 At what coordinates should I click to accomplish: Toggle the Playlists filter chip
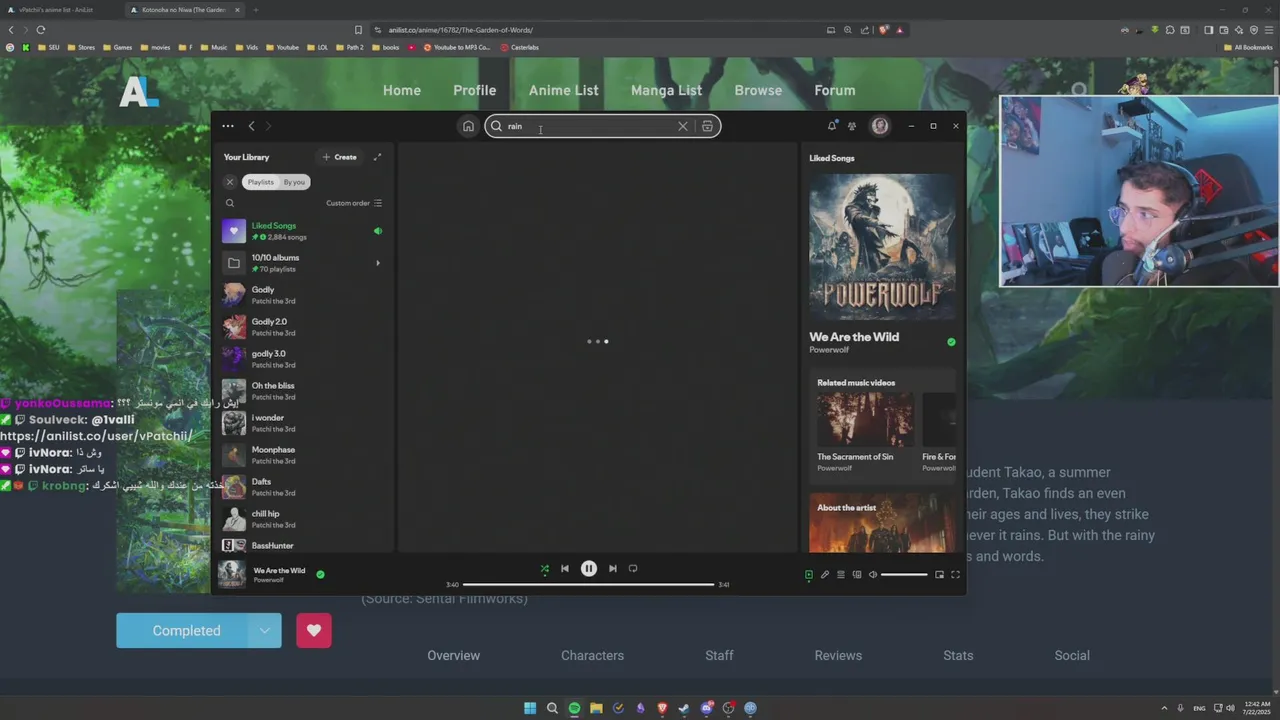pos(261,182)
